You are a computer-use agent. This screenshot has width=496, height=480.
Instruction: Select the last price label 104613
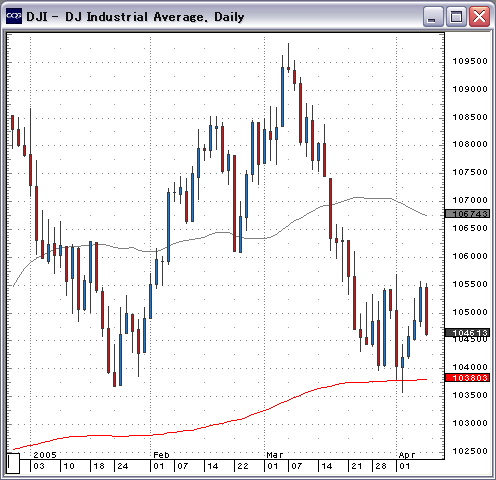(x=468, y=332)
